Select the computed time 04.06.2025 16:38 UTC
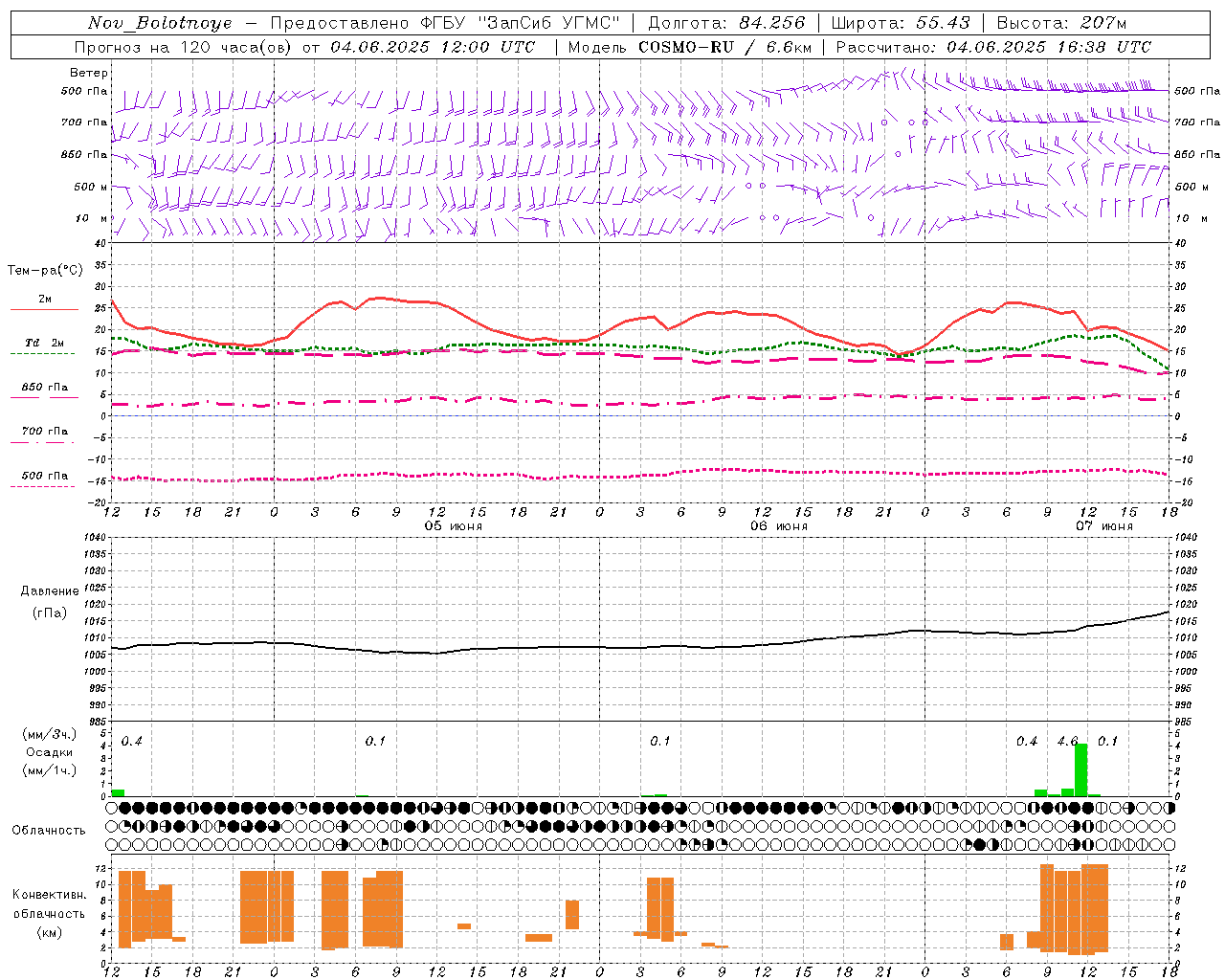Viewport: 1225px width, 980px height. click(1049, 47)
